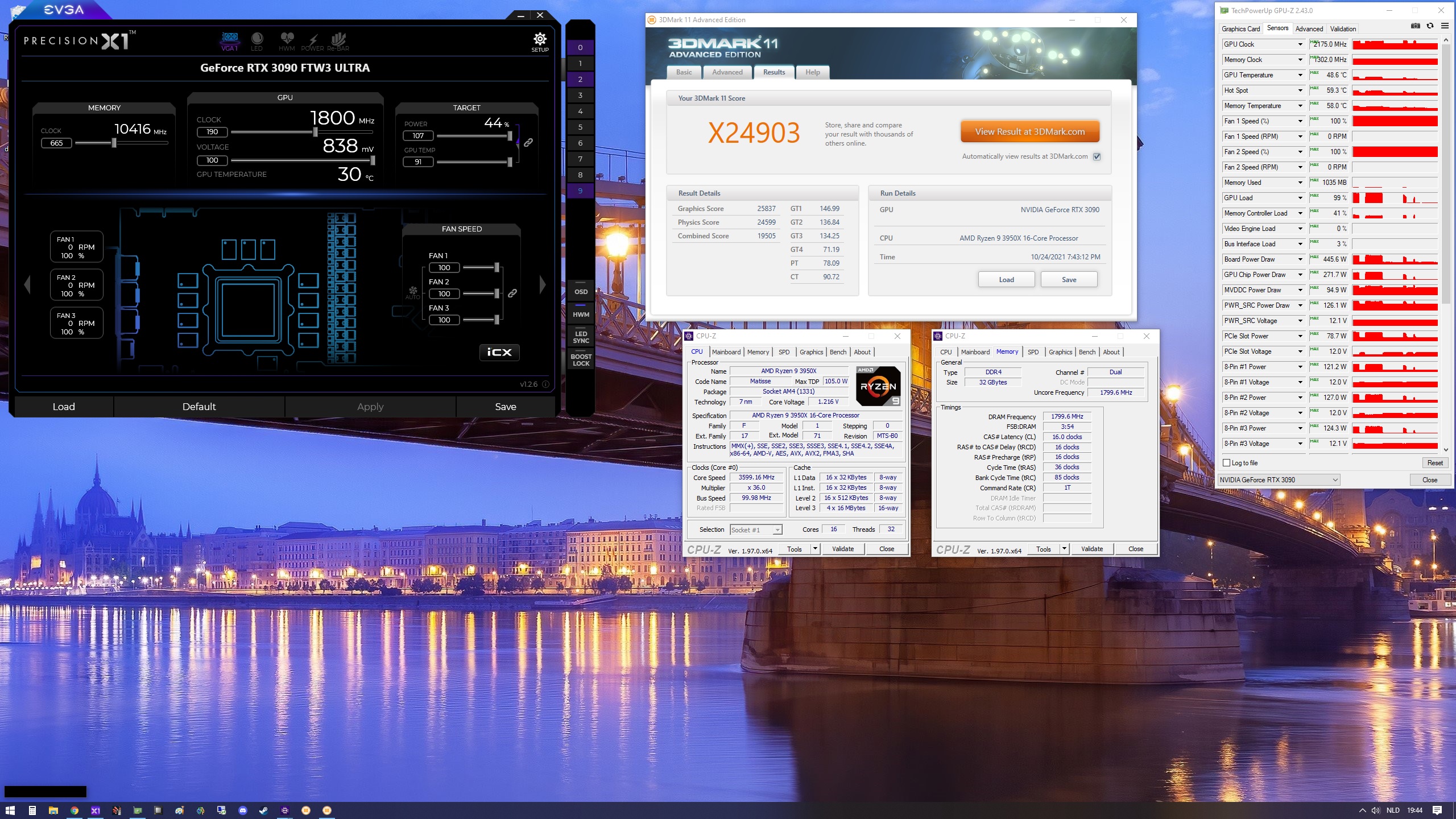Adjust the memory clock offset slider
Viewport: 1456px width, 819px height.
(114, 143)
